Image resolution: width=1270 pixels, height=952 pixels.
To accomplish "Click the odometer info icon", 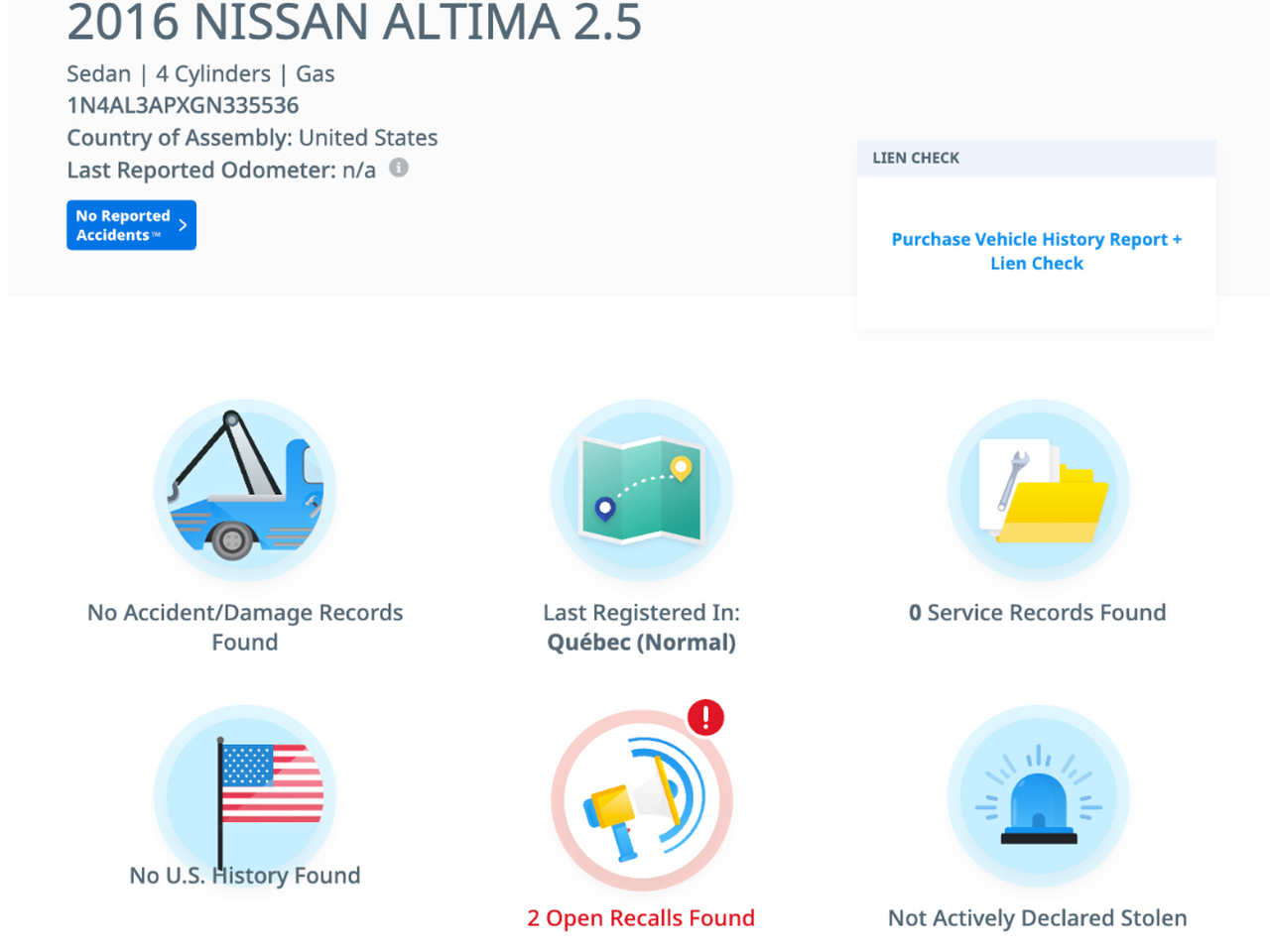I will click(399, 168).
